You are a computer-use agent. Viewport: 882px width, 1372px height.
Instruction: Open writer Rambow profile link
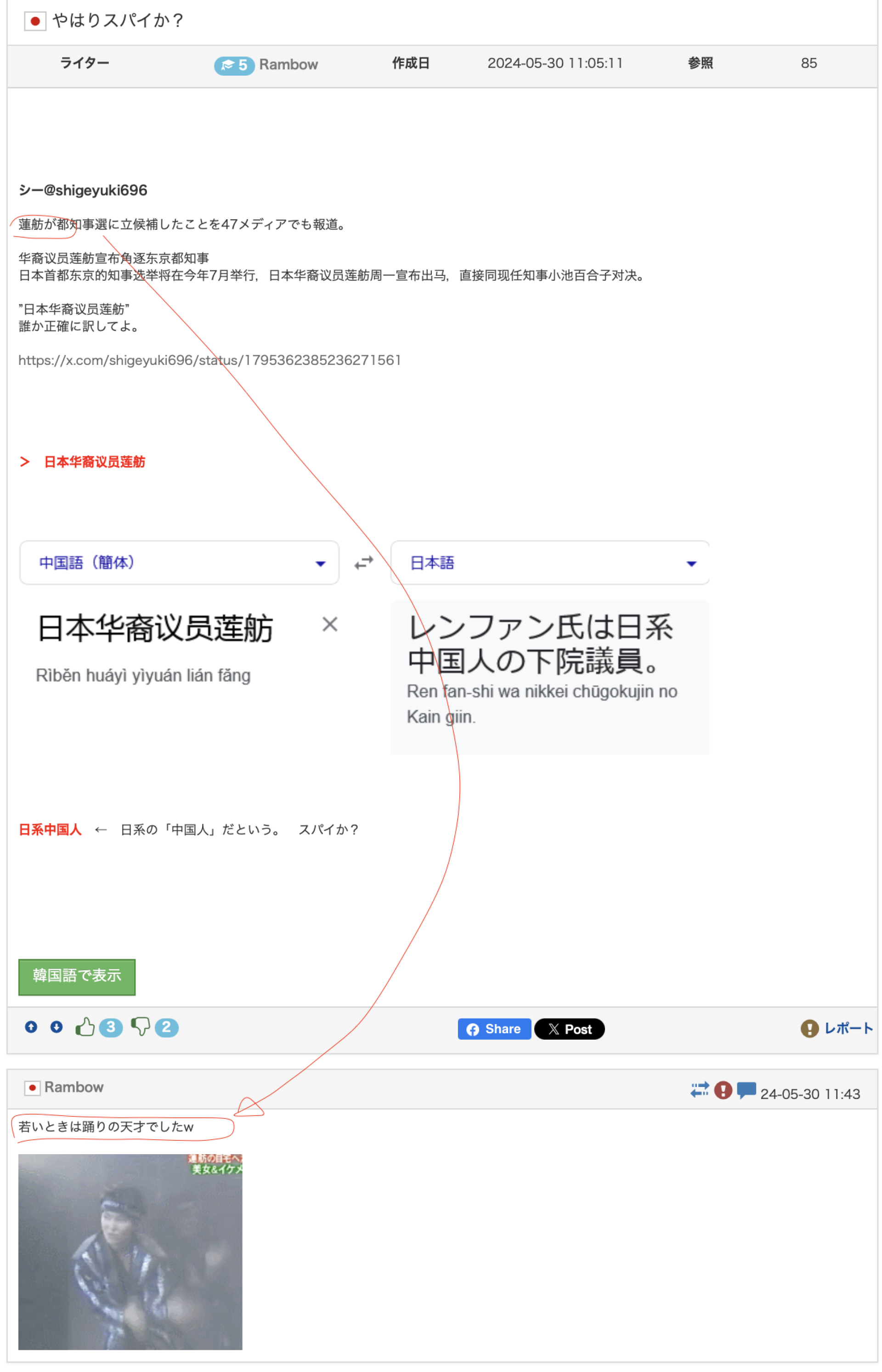[x=288, y=64]
